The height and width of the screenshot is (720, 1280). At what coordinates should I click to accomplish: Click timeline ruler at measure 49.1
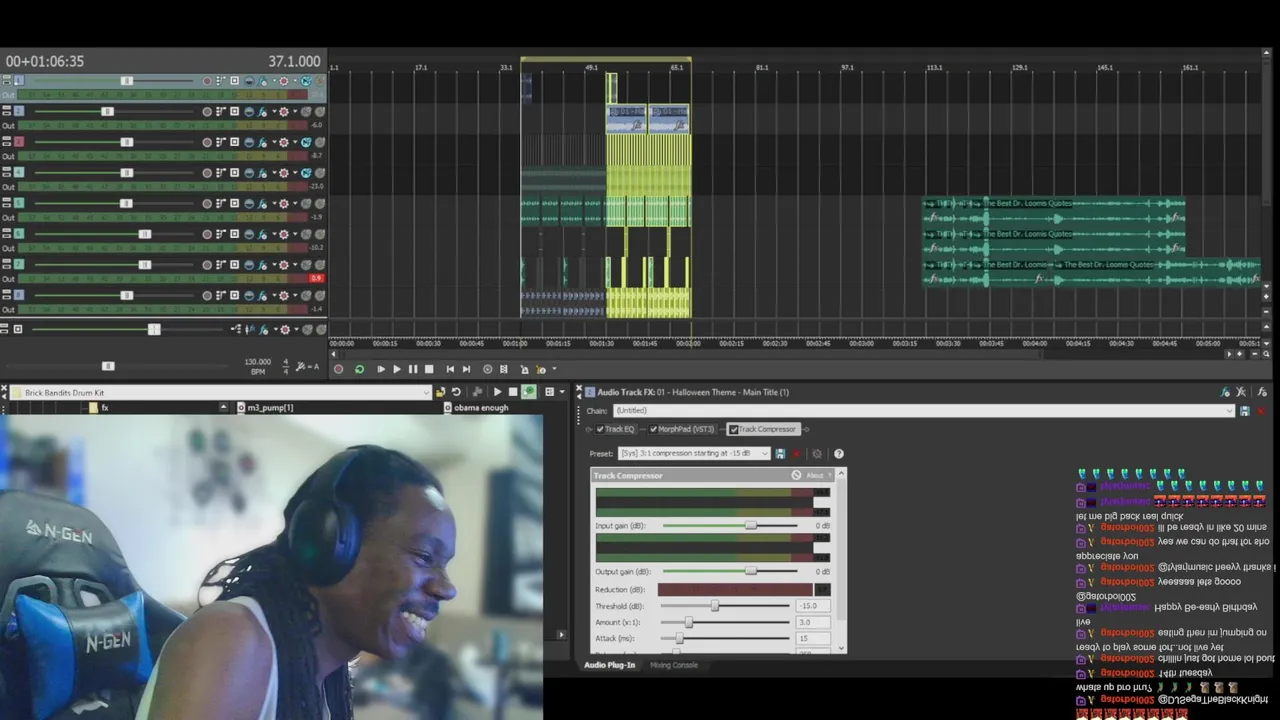tap(592, 67)
